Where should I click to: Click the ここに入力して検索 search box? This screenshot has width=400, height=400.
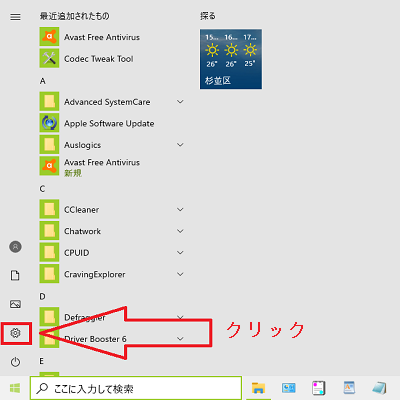(136, 388)
